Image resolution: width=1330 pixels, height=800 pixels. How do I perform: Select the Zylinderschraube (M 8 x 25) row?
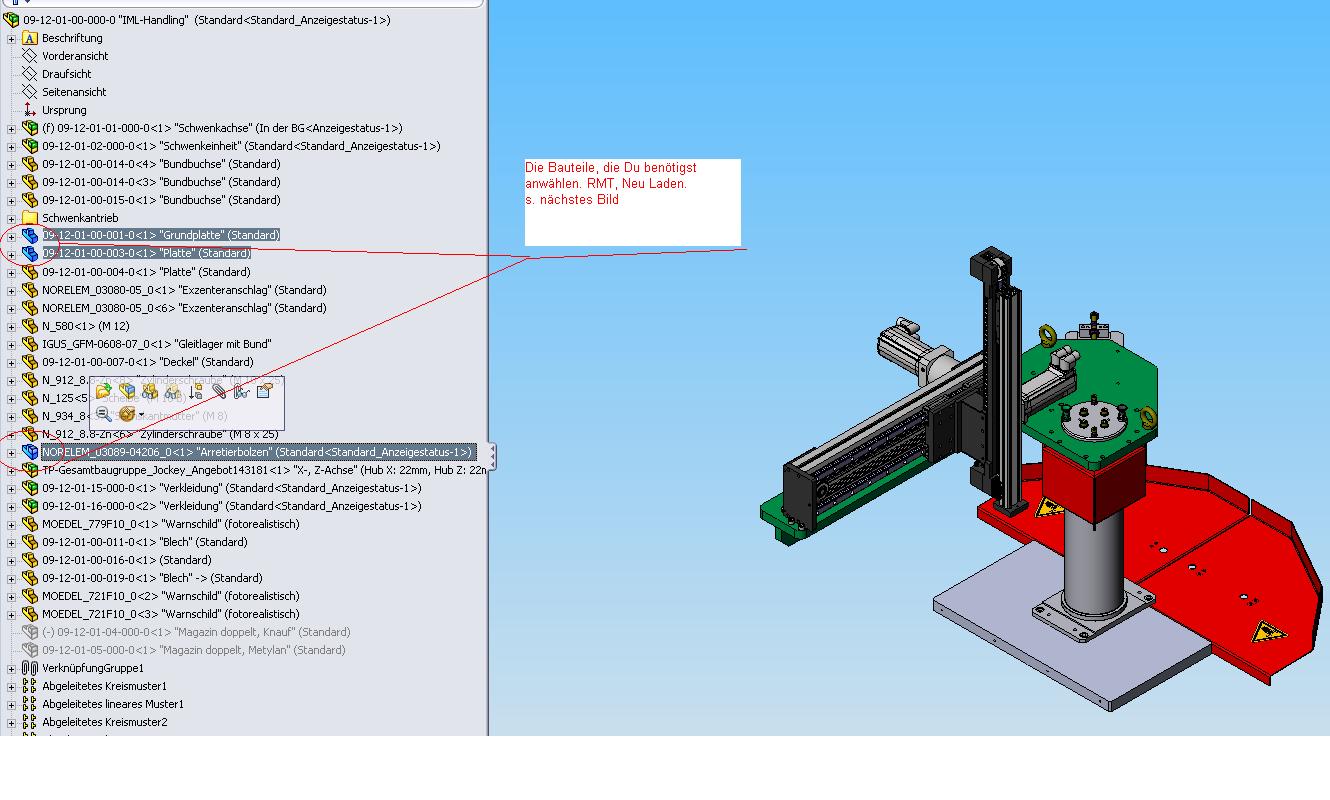(160, 434)
